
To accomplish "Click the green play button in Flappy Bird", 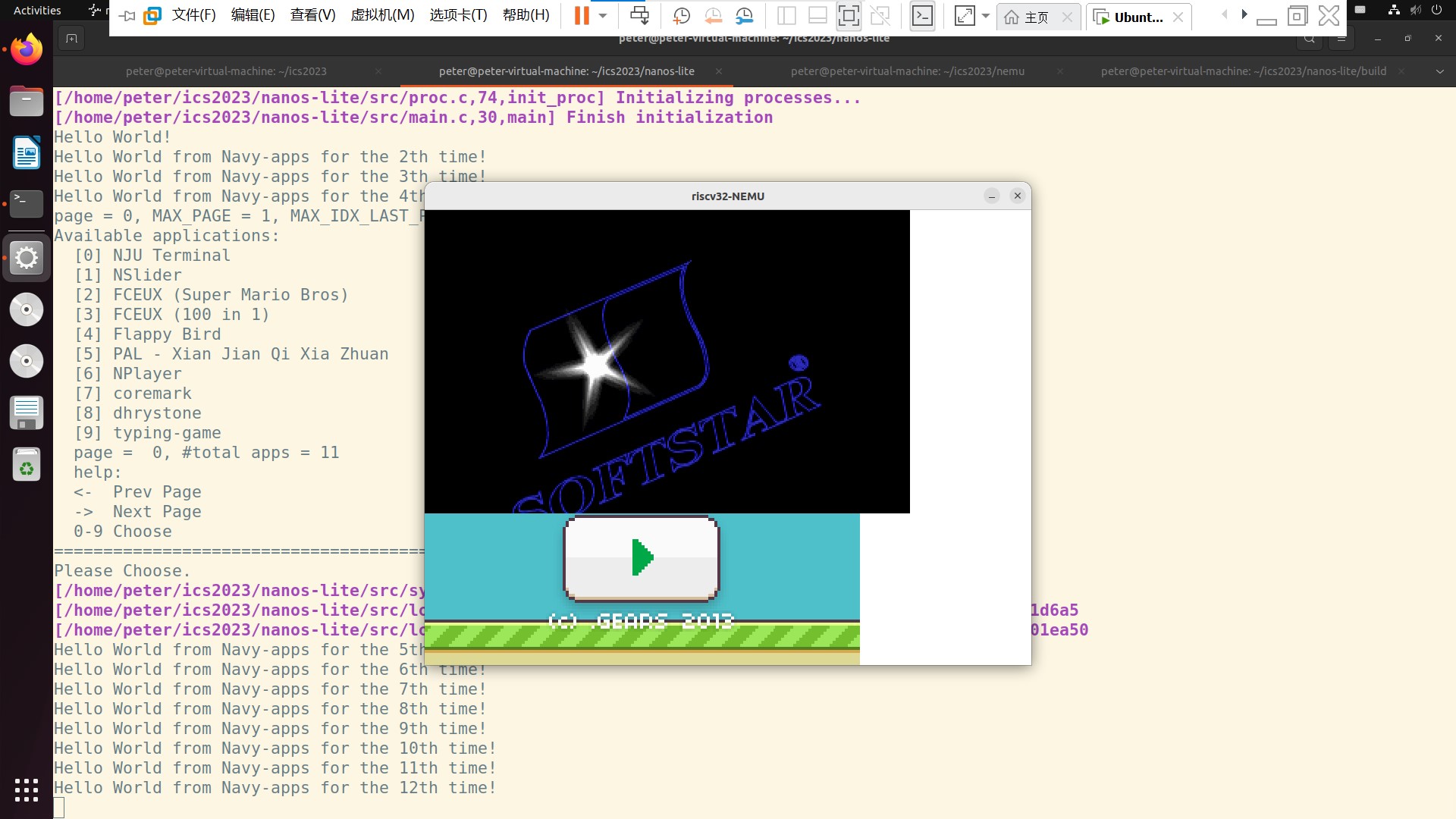I will click(x=642, y=558).
